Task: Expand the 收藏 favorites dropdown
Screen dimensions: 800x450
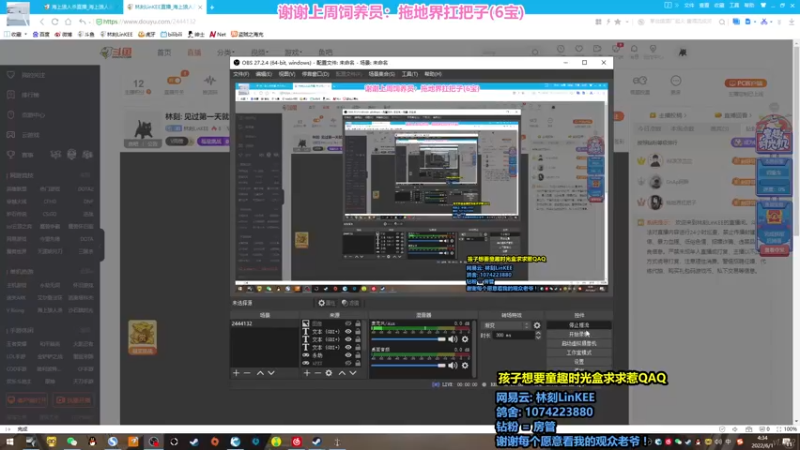Action: 16,34
